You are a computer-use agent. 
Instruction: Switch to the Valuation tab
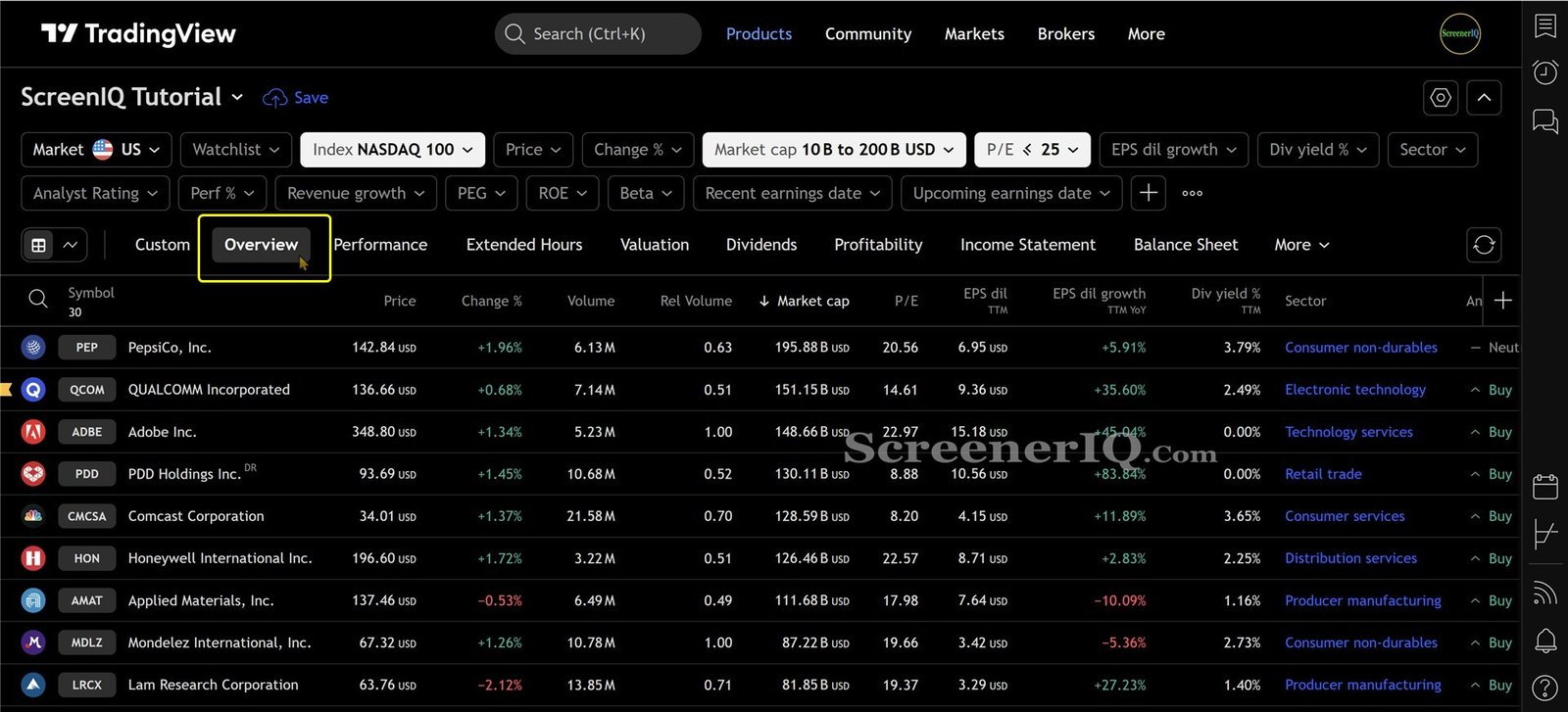[655, 245]
